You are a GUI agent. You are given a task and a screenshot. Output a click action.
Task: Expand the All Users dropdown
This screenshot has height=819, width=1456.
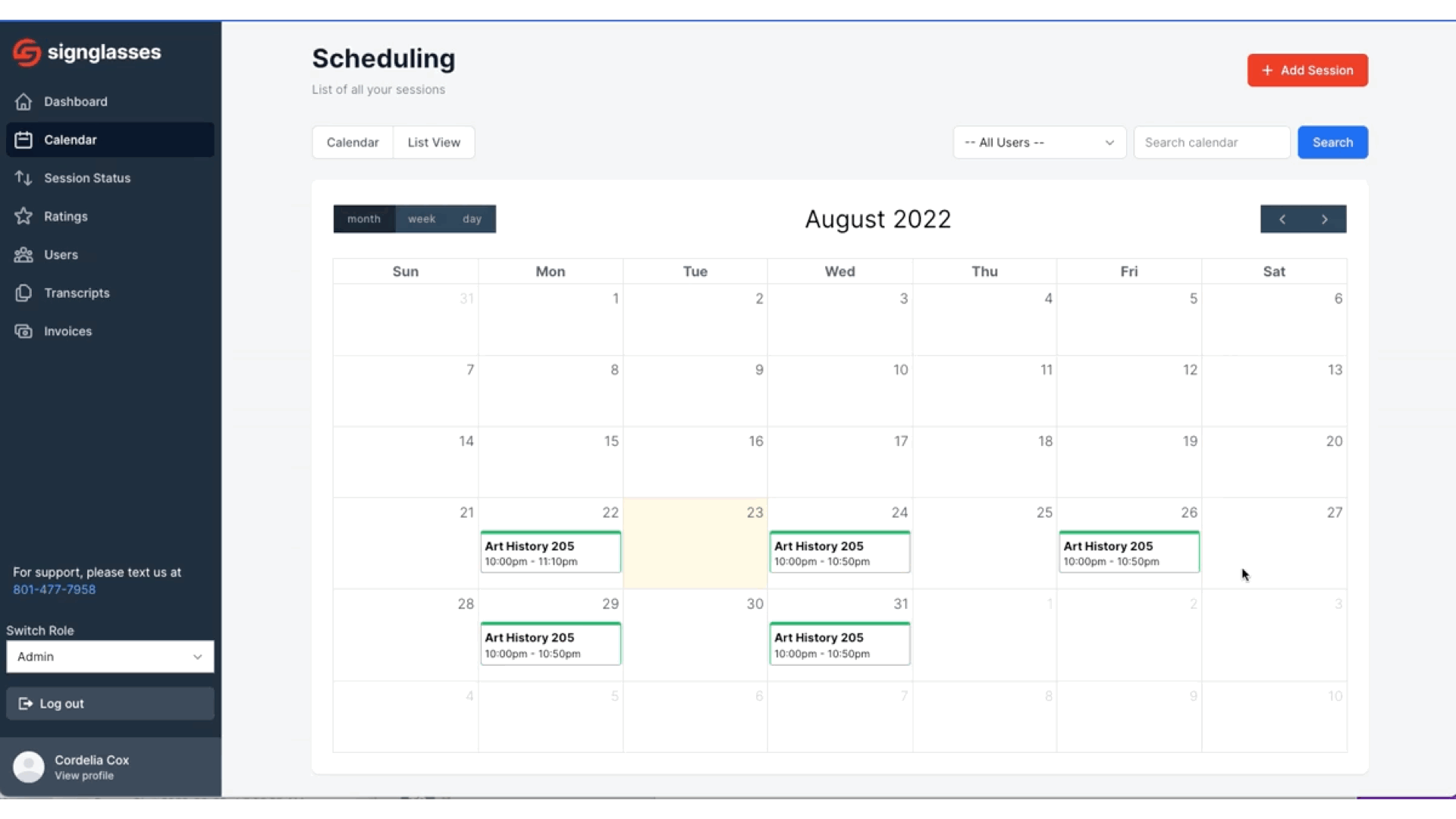pos(1039,143)
